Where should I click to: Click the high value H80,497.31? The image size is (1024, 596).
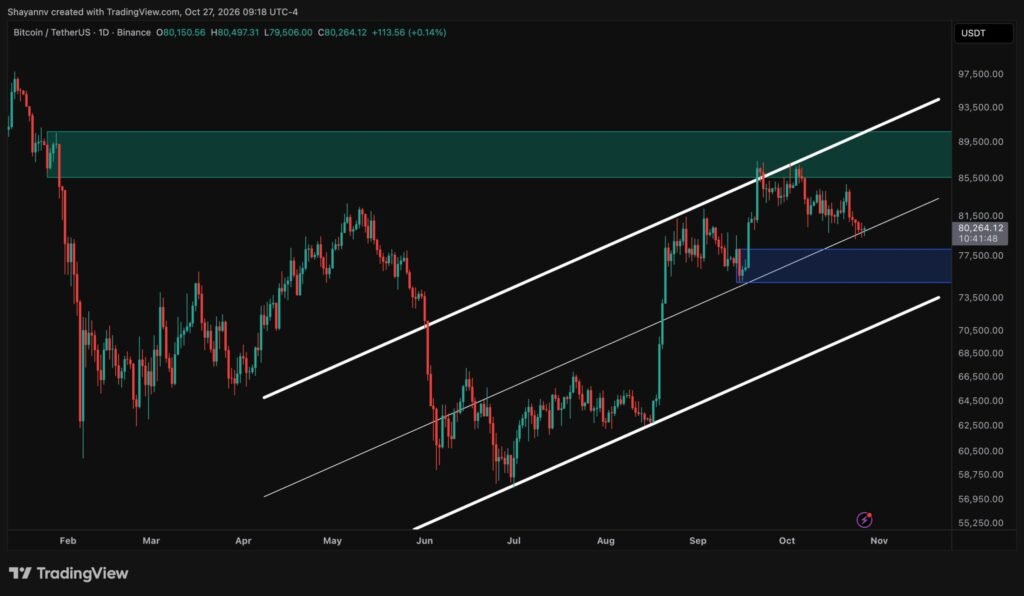click(x=234, y=32)
